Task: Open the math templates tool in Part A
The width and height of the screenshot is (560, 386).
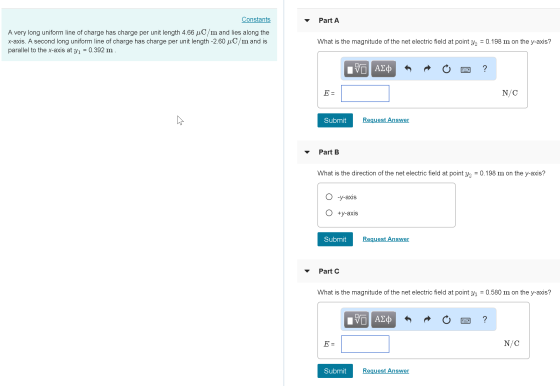Action: coord(356,69)
